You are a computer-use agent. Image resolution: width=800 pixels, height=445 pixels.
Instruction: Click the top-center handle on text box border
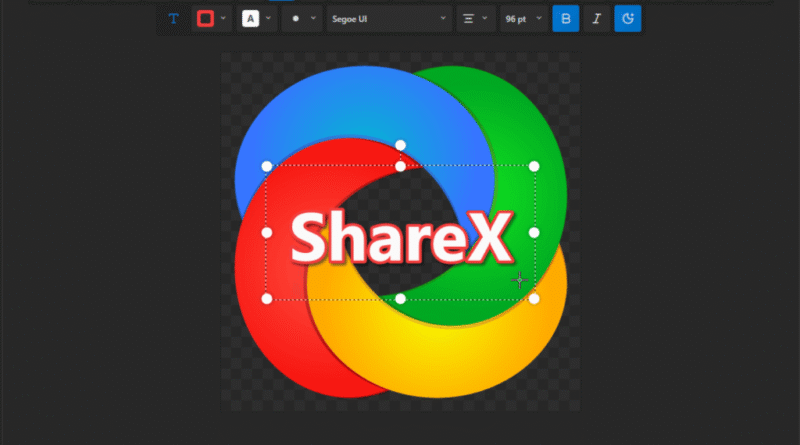(x=401, y=166)
